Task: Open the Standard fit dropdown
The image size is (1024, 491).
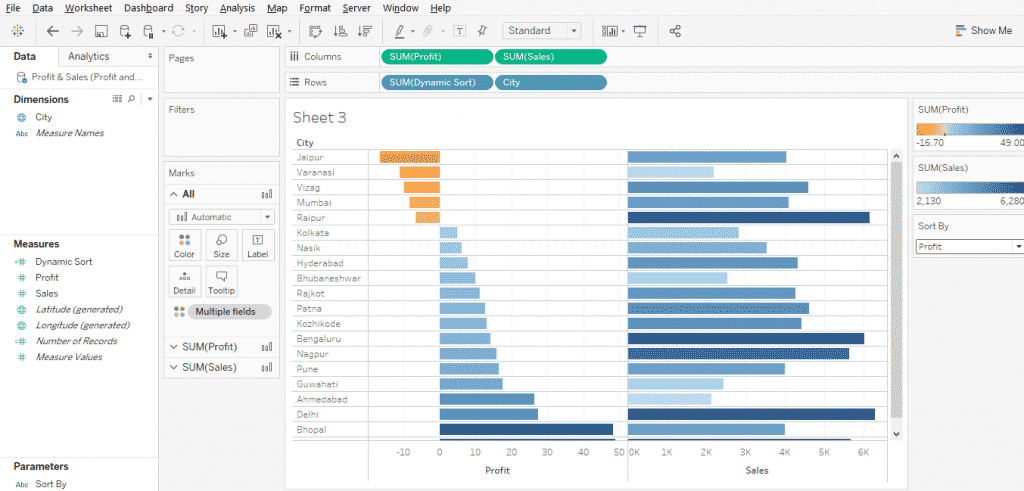Action: coord(541,31)
